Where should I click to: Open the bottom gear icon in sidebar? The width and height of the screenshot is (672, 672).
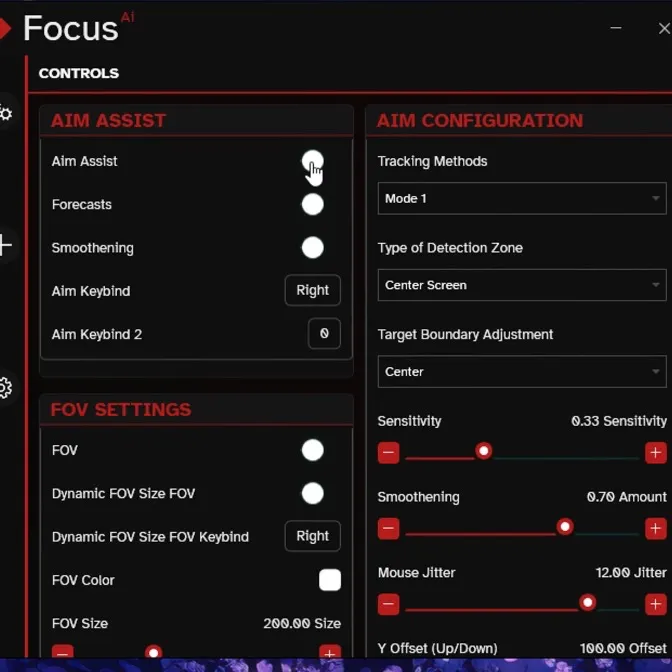(6, 388)
